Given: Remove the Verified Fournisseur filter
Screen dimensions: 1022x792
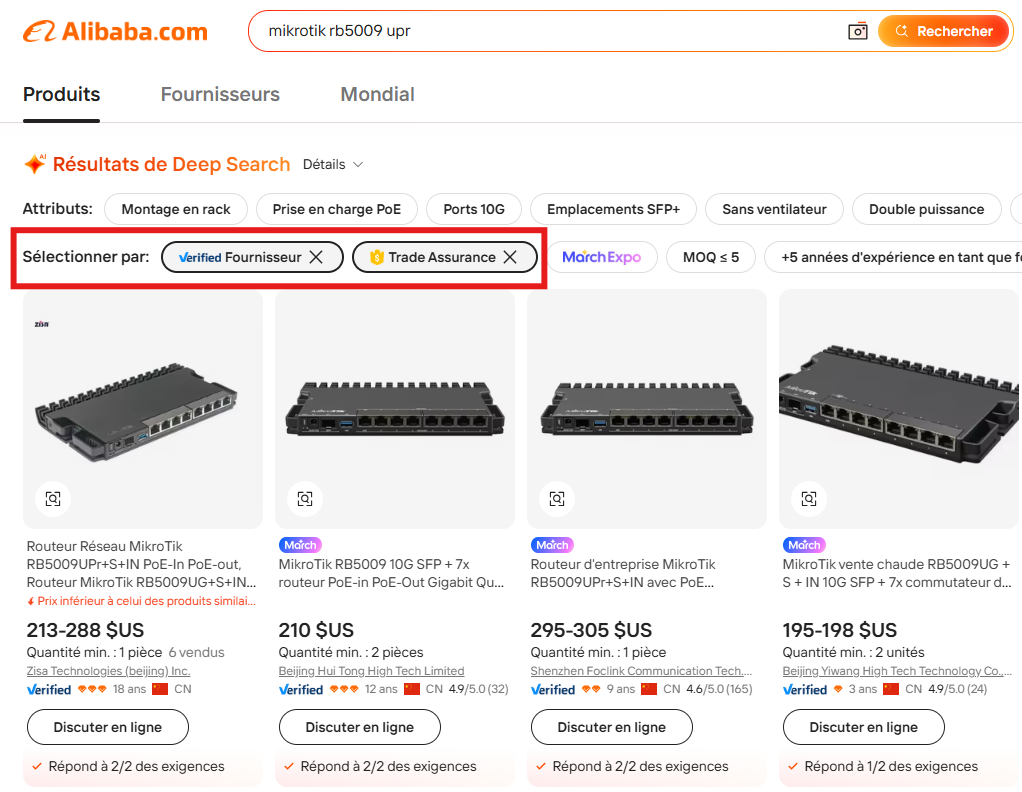Looking at the screenshot, I should 316,257.
